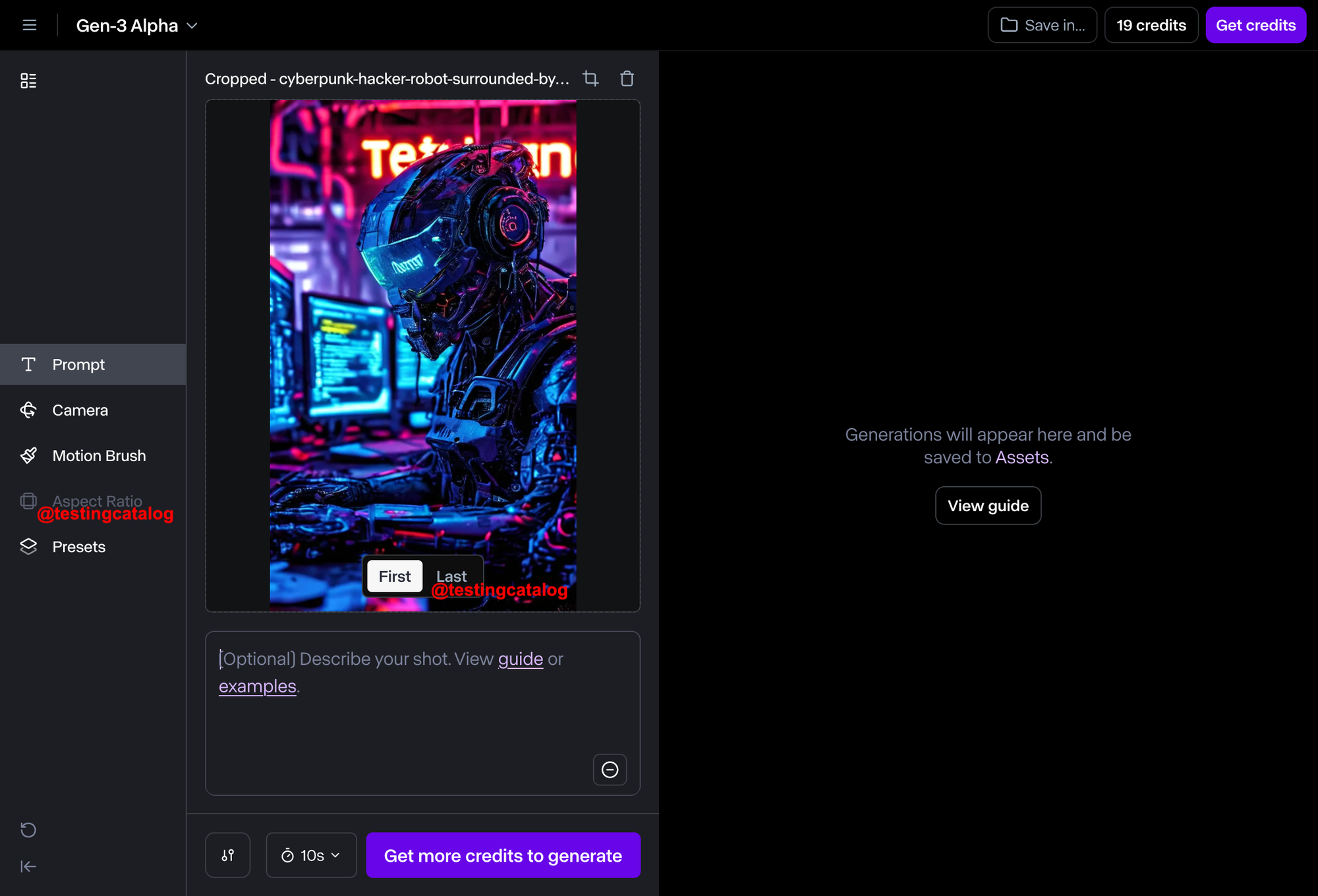
Task: Open the 10s duration dropdown
Action: 311,855
